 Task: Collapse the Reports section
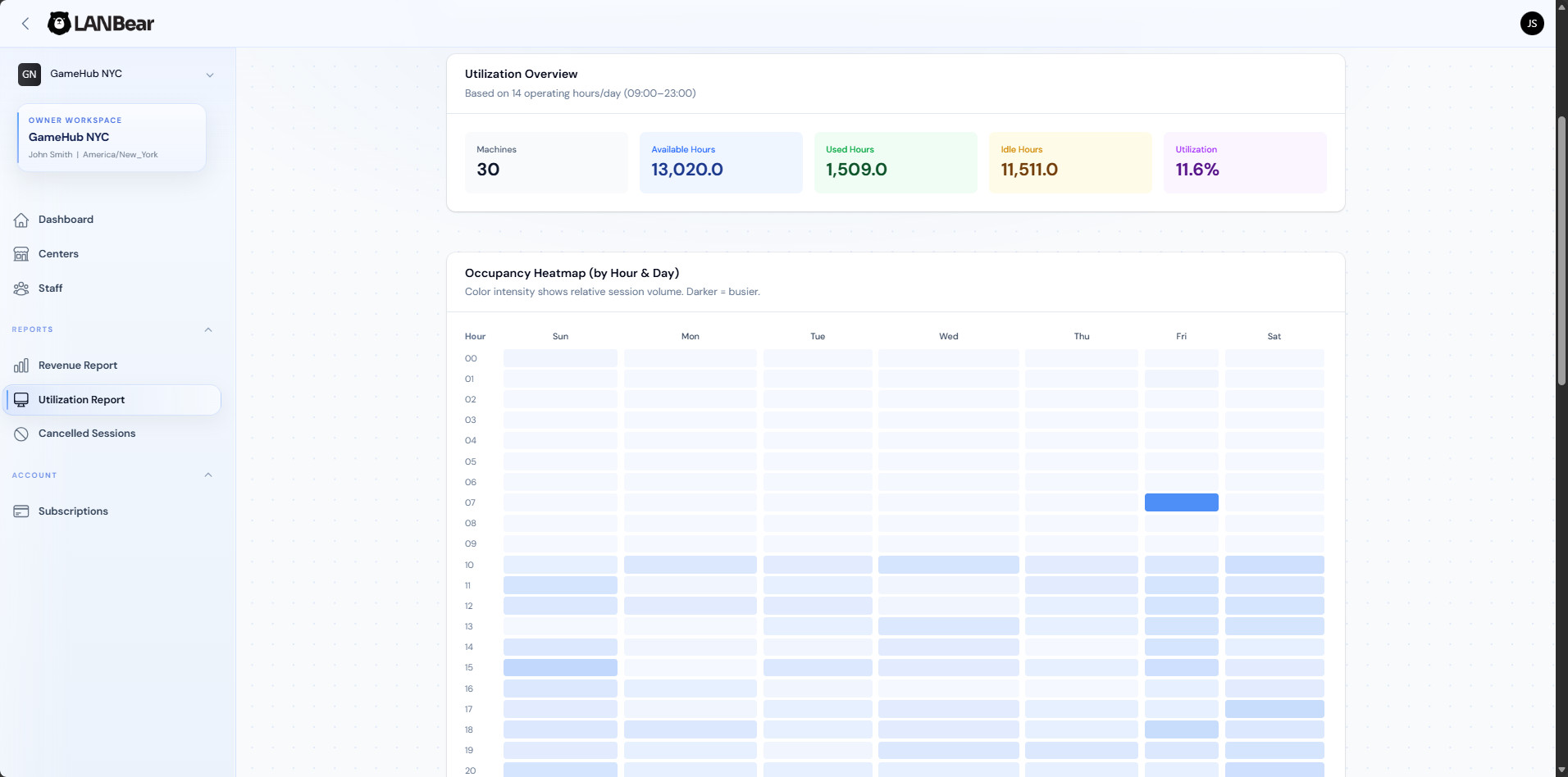(x=208, y=329)
